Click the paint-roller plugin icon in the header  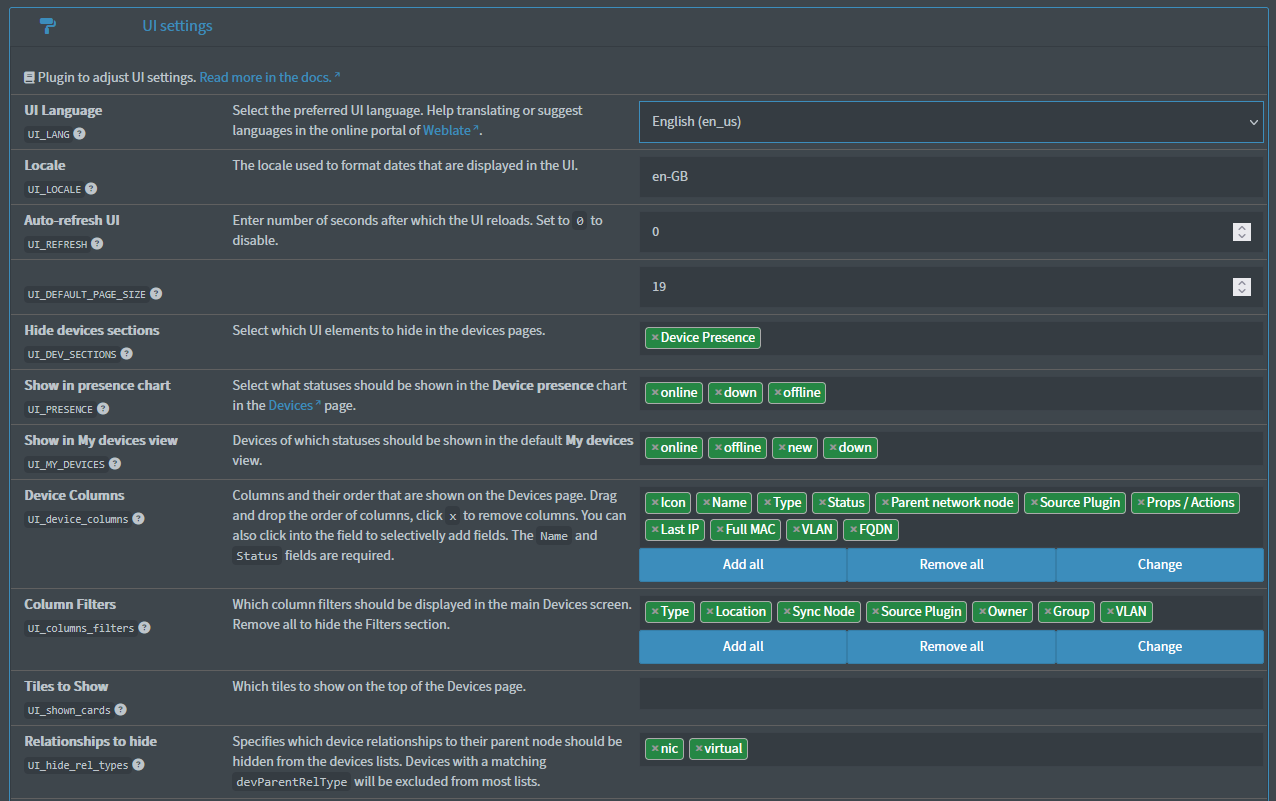47,25
